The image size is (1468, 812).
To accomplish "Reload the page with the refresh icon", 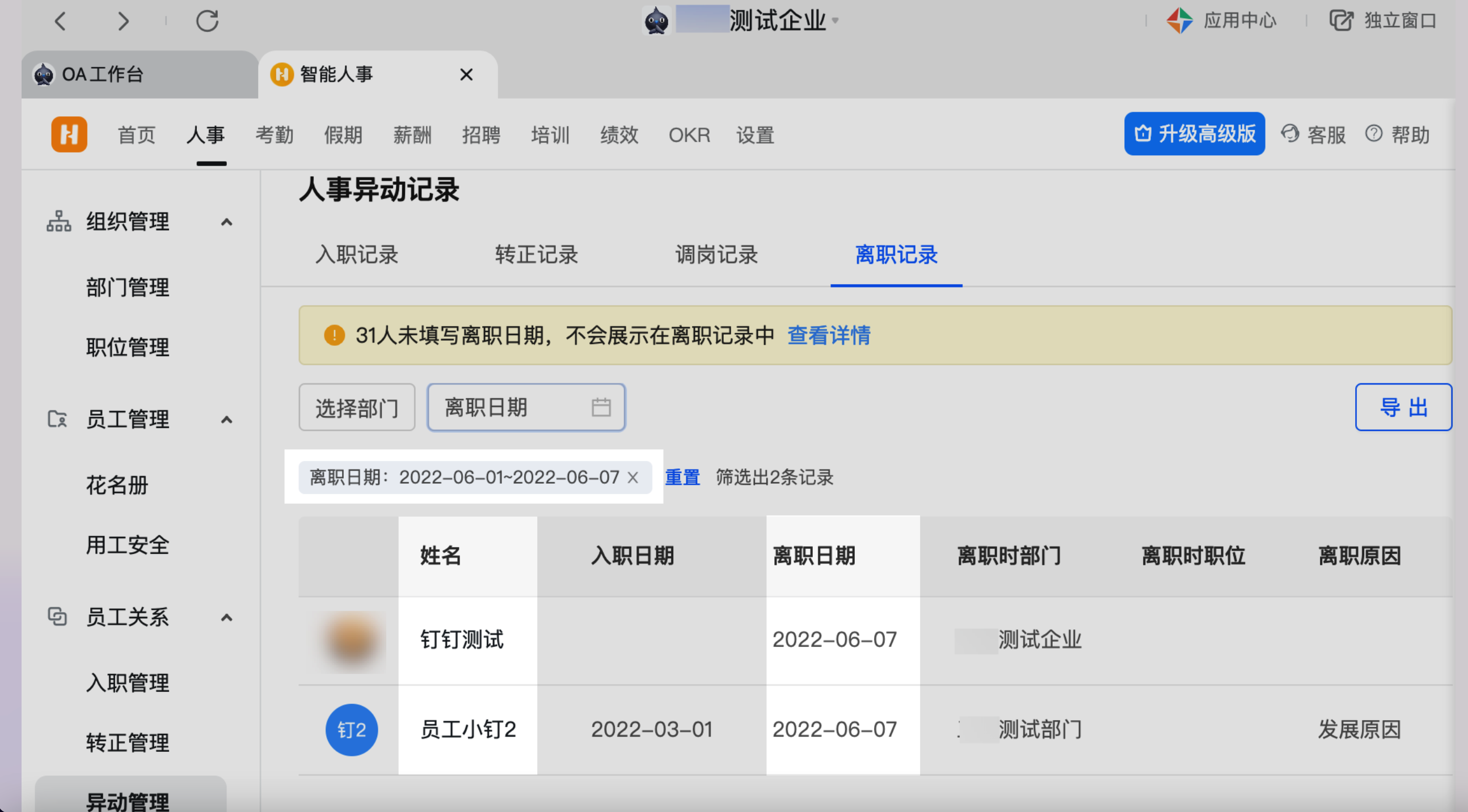I will click(208, 21).
